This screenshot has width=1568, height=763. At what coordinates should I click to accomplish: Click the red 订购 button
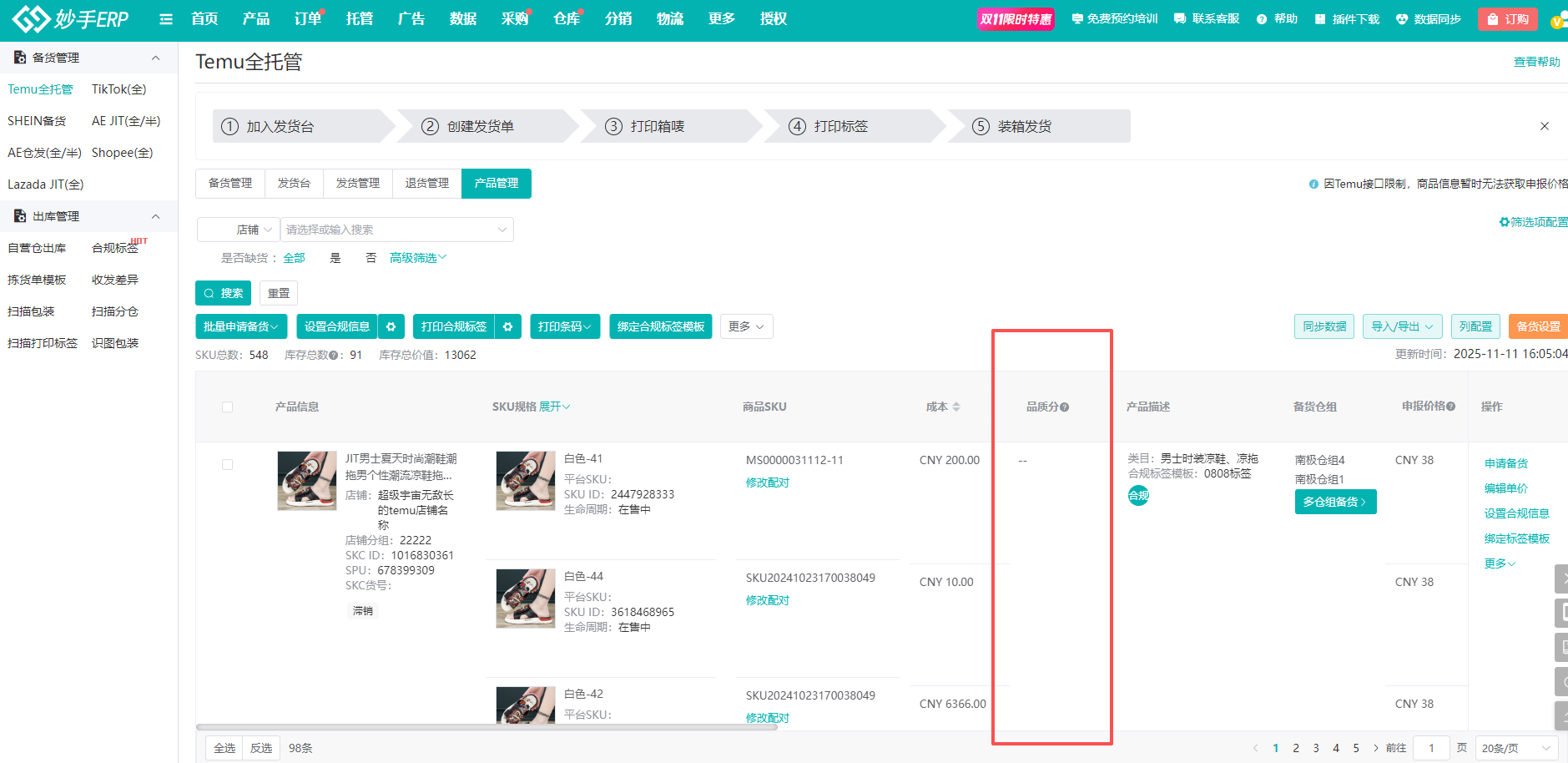pyautogui.click(x=1508, y=19)
